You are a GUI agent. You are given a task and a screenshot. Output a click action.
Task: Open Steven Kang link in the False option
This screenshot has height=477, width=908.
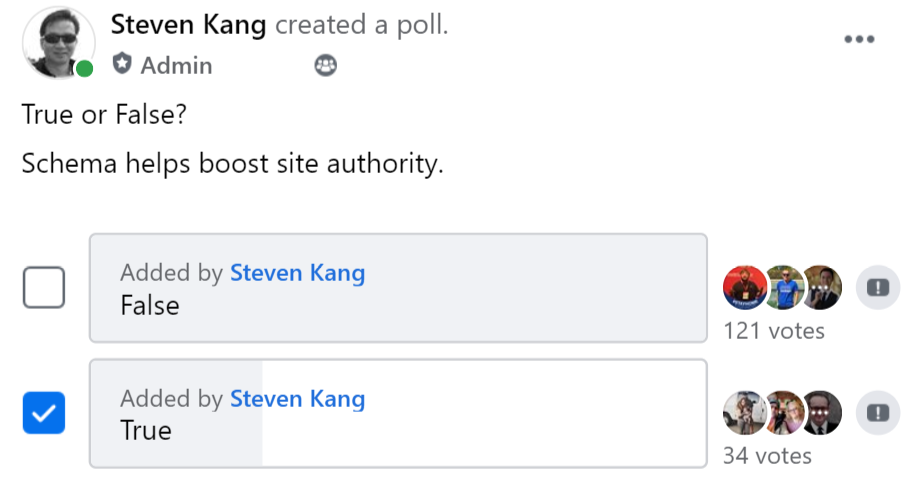click(298, 273)
